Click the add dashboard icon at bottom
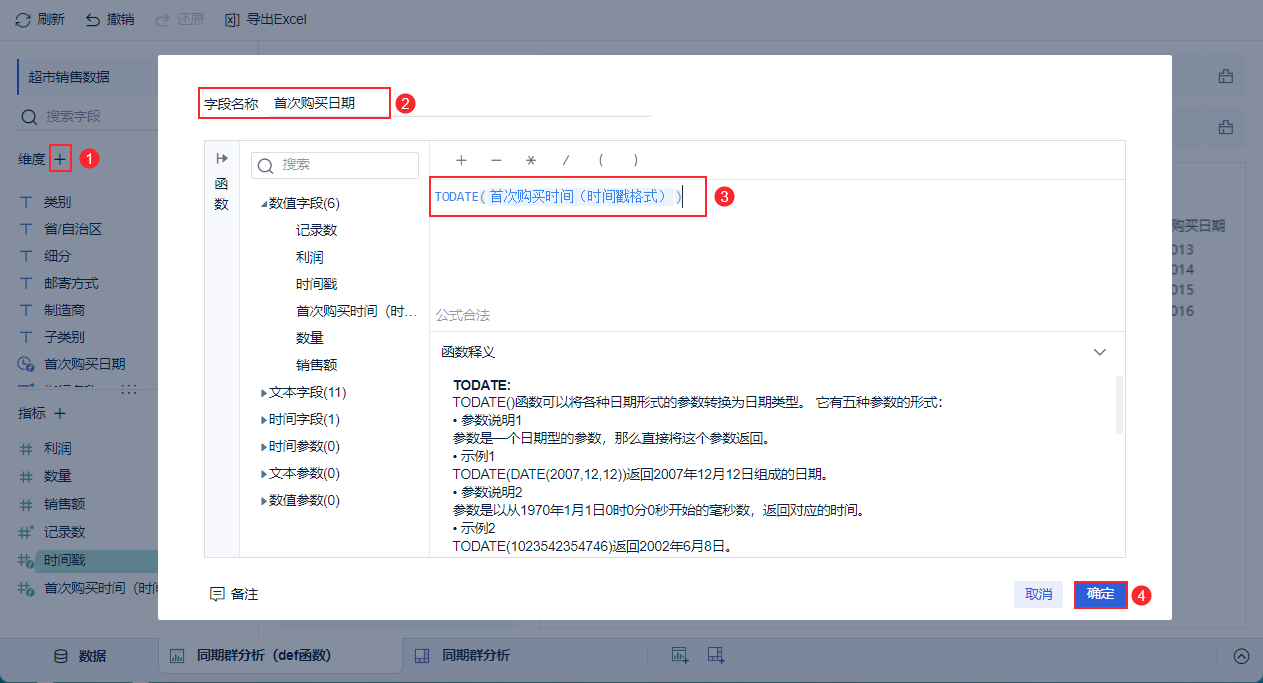The image size is (1263, 683). tap(715, 656)
